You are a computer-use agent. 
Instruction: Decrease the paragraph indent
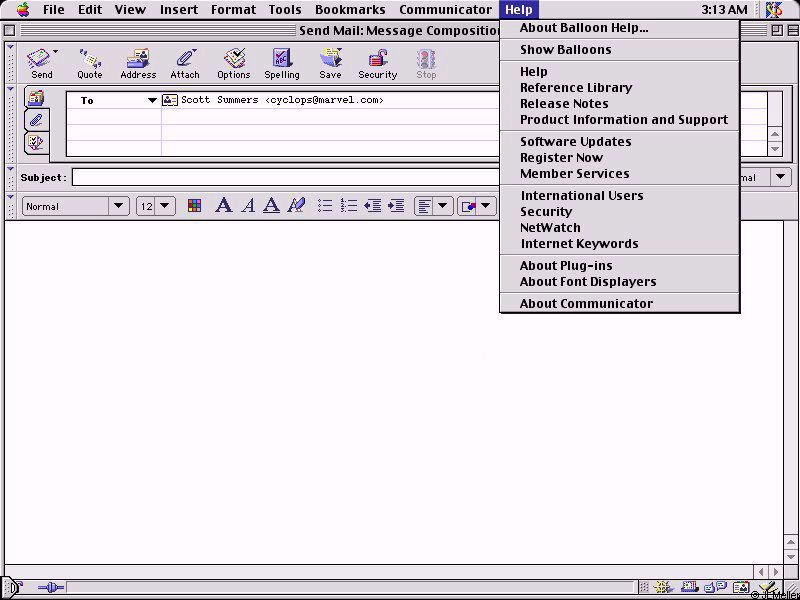pyautogui.click(x=372, y=206)
